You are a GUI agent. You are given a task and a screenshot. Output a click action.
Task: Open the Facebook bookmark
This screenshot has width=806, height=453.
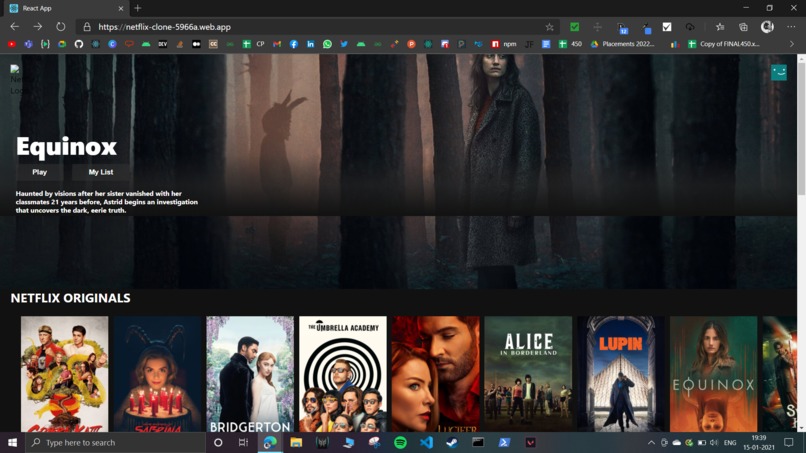point(294,44)
